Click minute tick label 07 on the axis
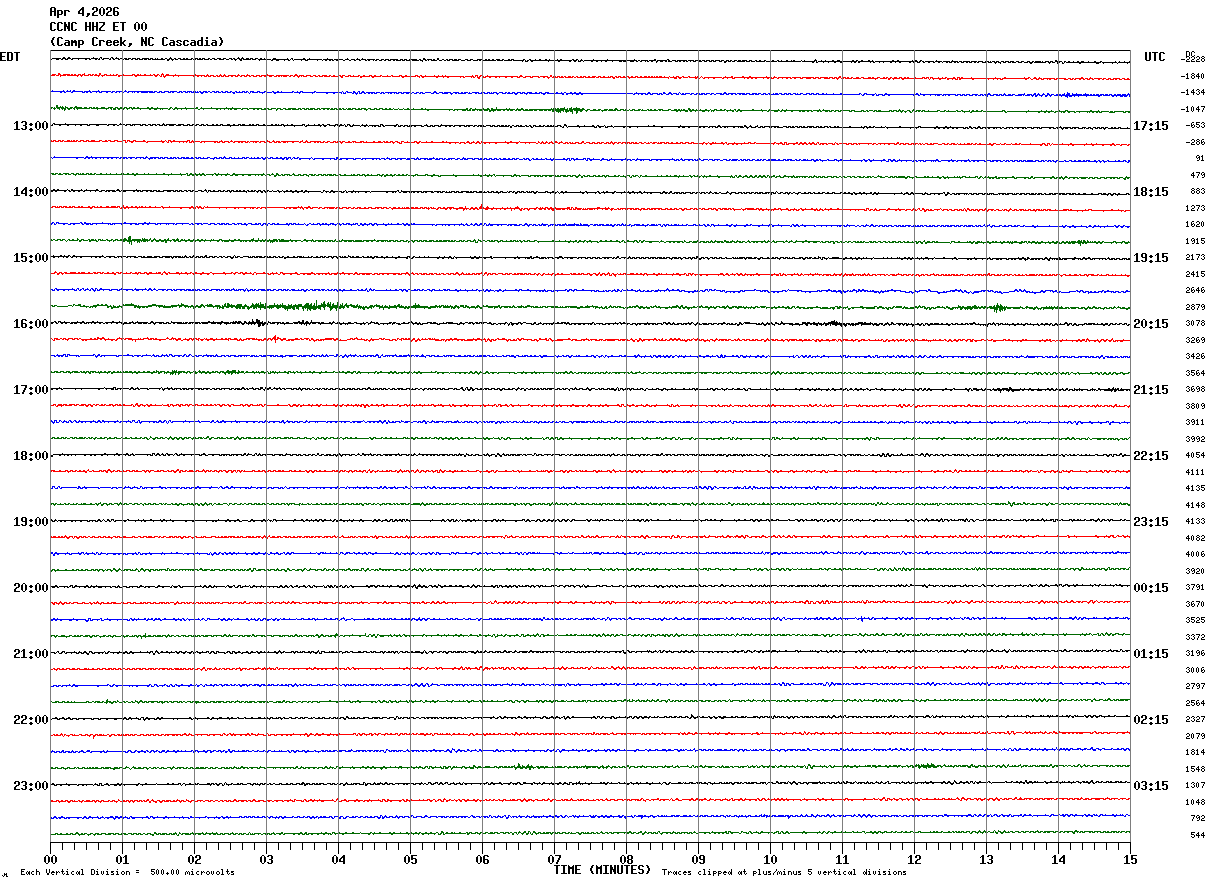This screenshot has width=1210, height=886. (x=554, y=859)
